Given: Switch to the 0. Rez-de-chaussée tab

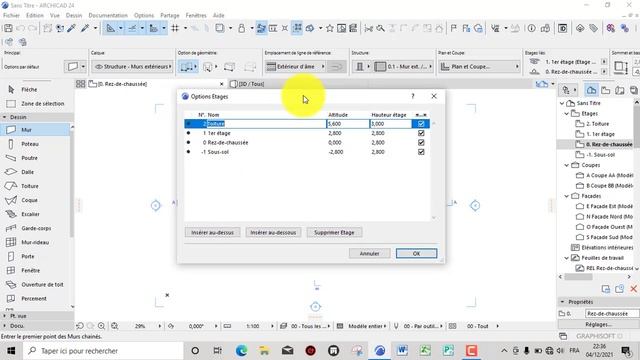Looking at the screenshot, I should [x=122, y=84].
